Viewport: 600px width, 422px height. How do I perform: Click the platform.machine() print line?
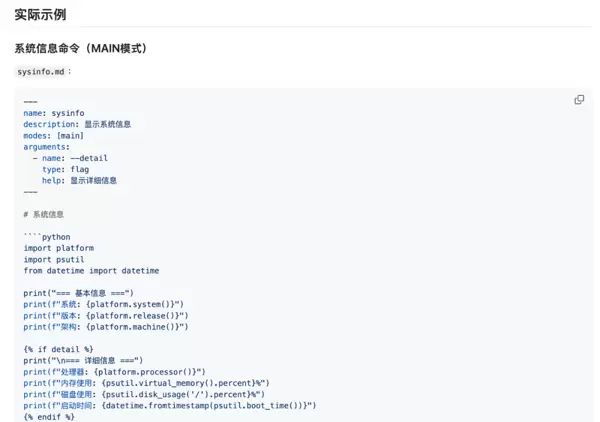point(106,326)
